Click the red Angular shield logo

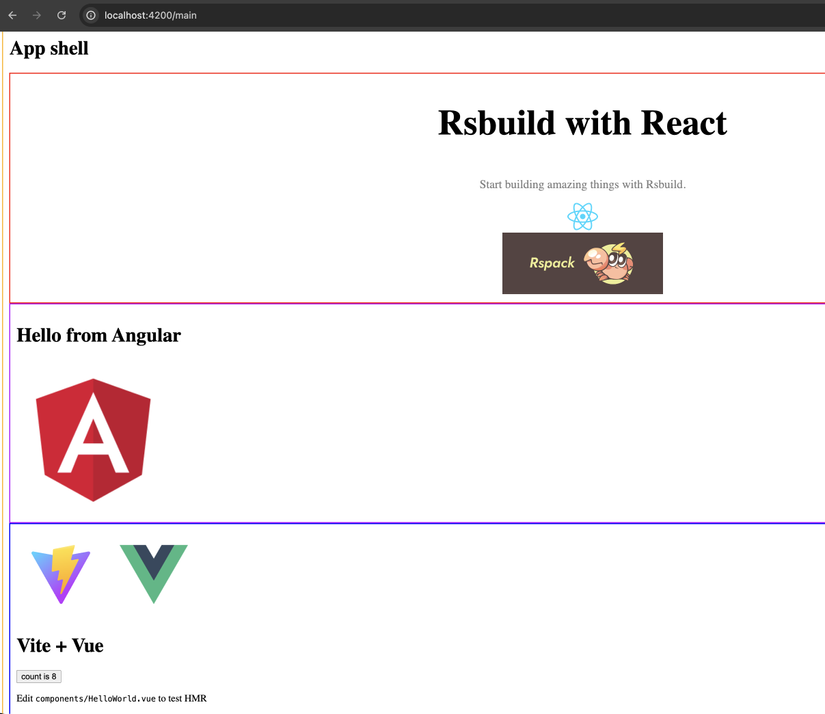tap(93, 440)
